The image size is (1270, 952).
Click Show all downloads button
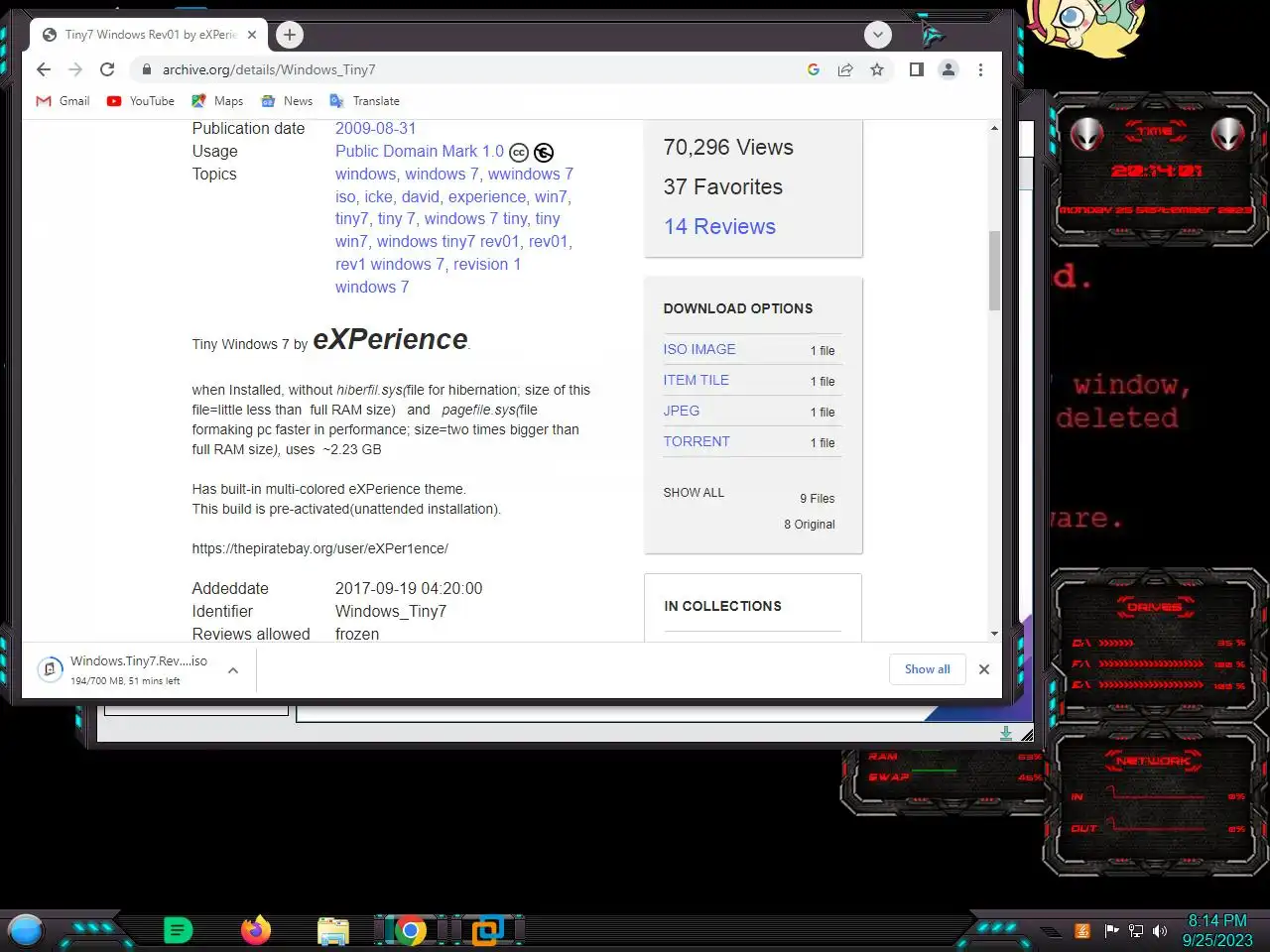click(927, 669)
